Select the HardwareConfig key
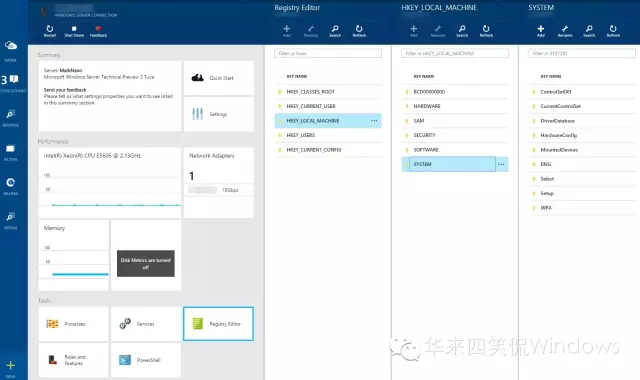This screenshot has width=640, height=380. pos(582,135)
